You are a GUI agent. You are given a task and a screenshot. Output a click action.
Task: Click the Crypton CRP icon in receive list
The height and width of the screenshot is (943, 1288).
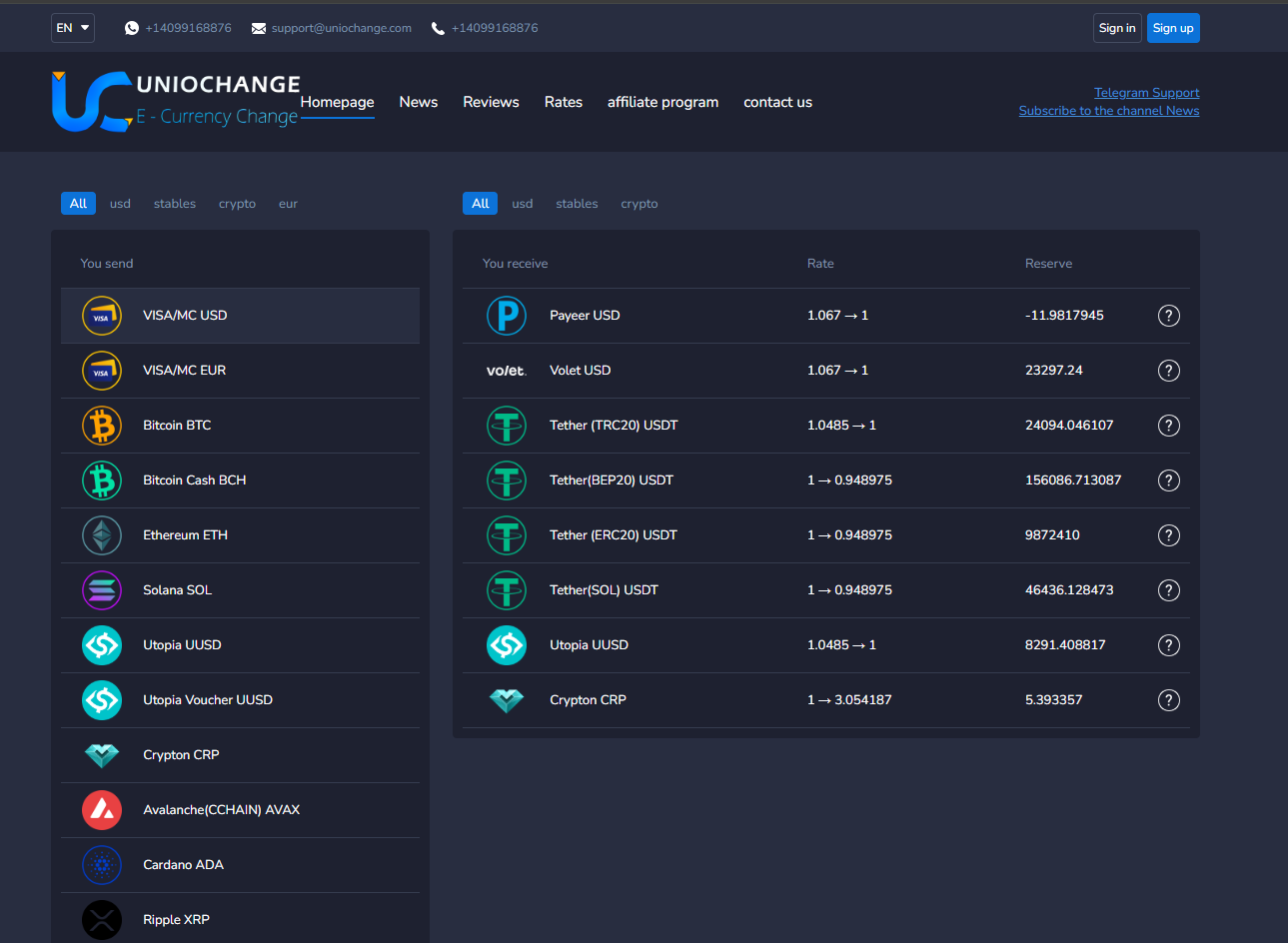click(507, 700)
